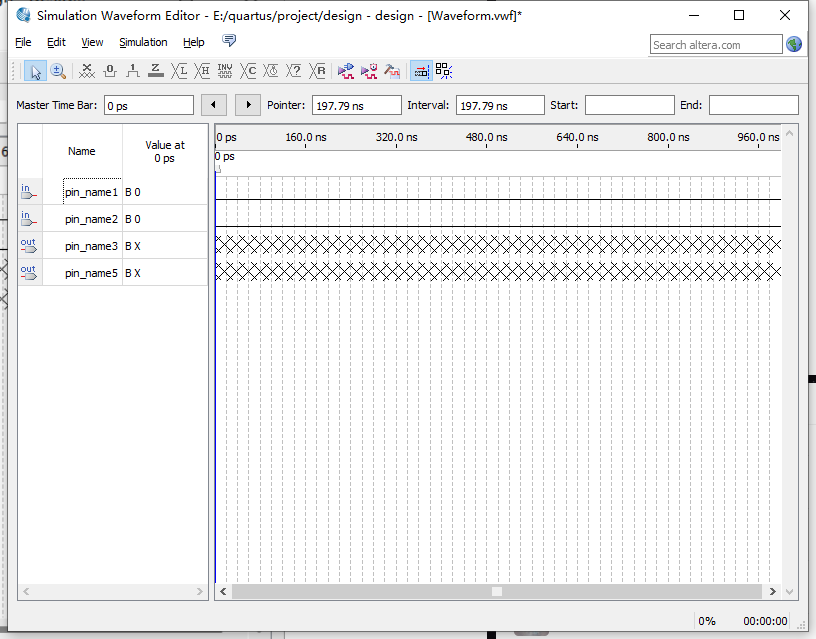Viewport: 816px width, 639px height.
Task: Select the Zoom tool
Action: click(58, 71)
